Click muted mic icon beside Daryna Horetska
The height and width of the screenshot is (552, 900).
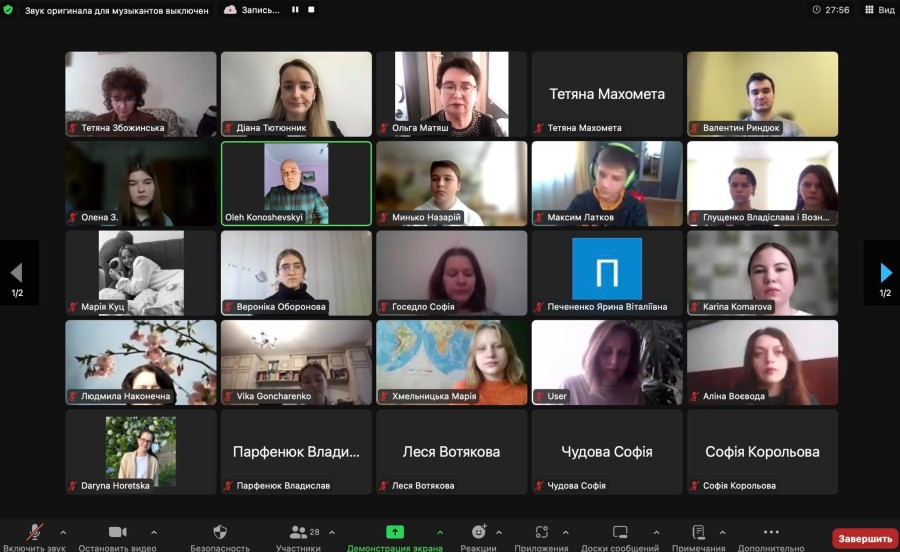(73, 486)
